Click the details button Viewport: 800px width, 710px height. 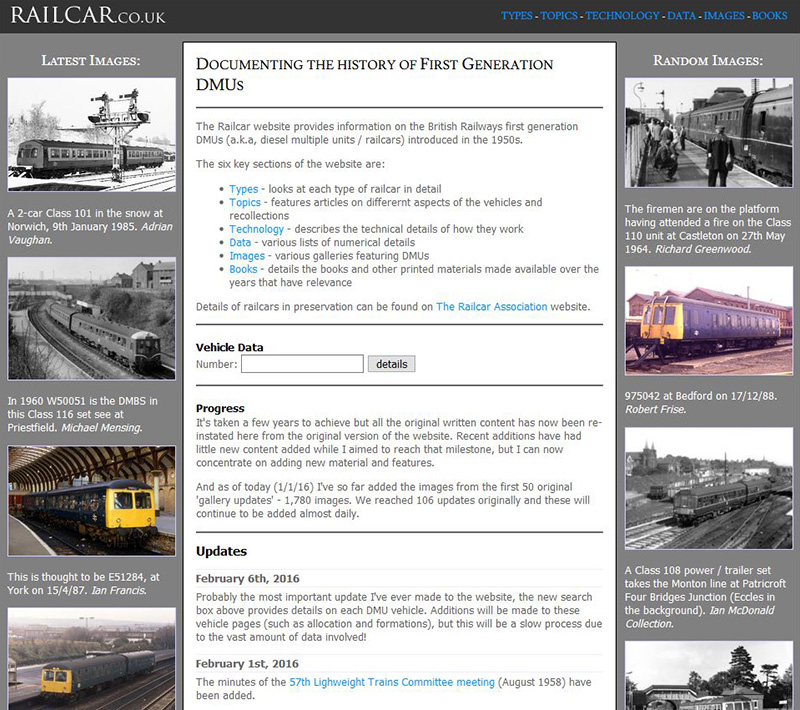tap(391, 364)
